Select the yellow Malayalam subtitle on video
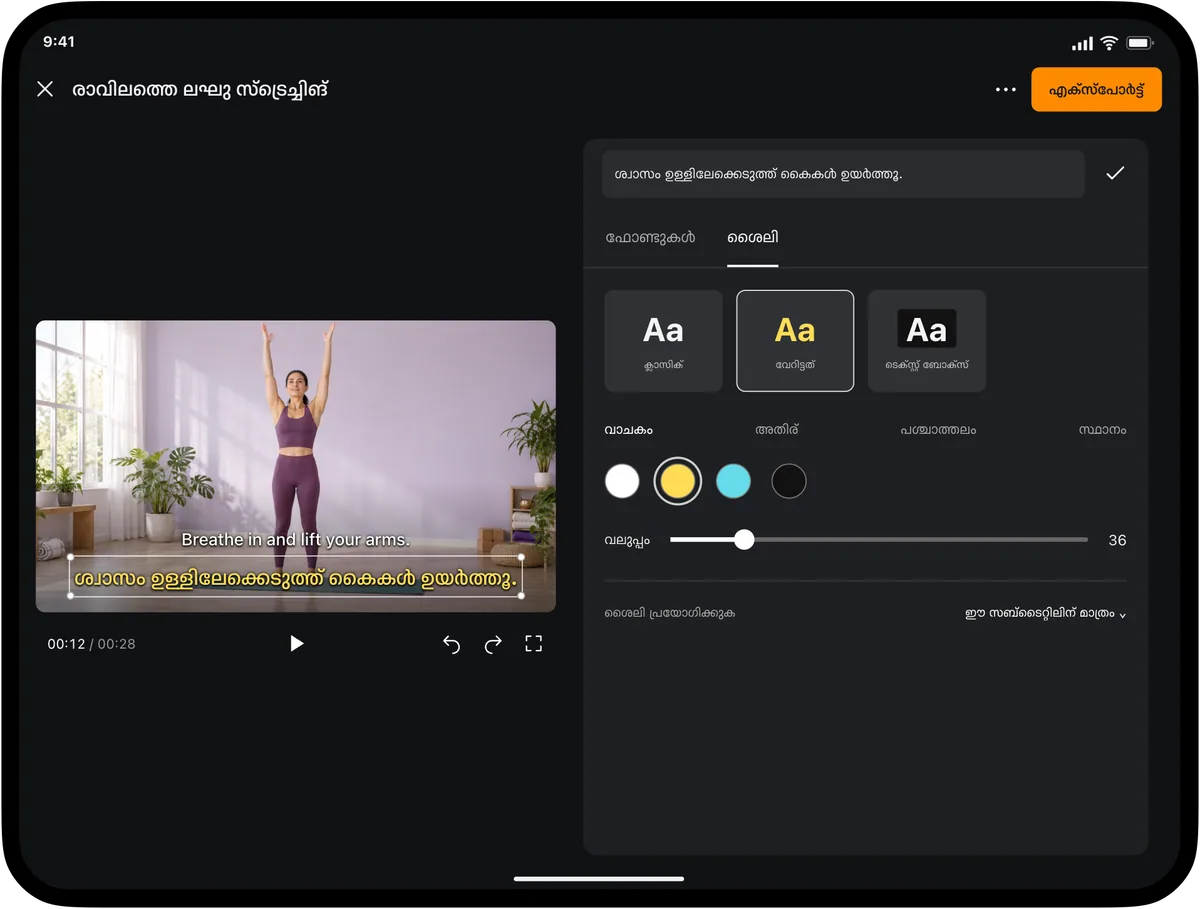The height and width of the screenshot is (909, 1200). tap(297, 578)
